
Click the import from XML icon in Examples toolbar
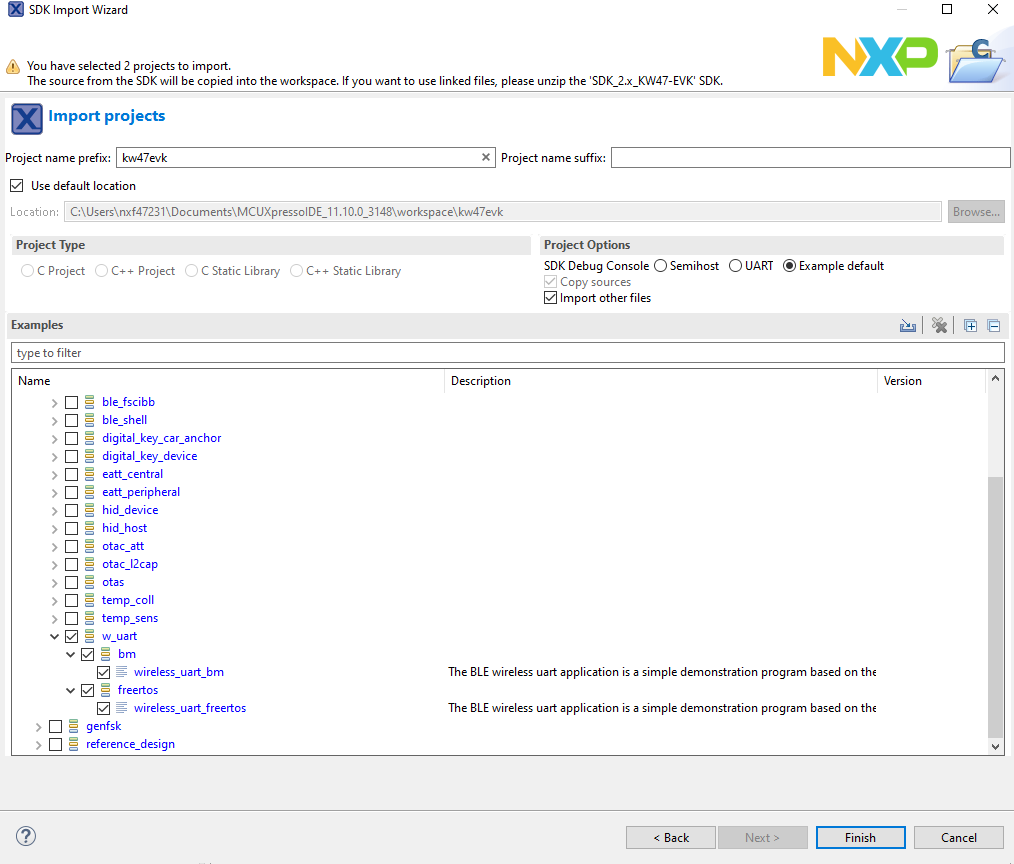coord(908,326)
